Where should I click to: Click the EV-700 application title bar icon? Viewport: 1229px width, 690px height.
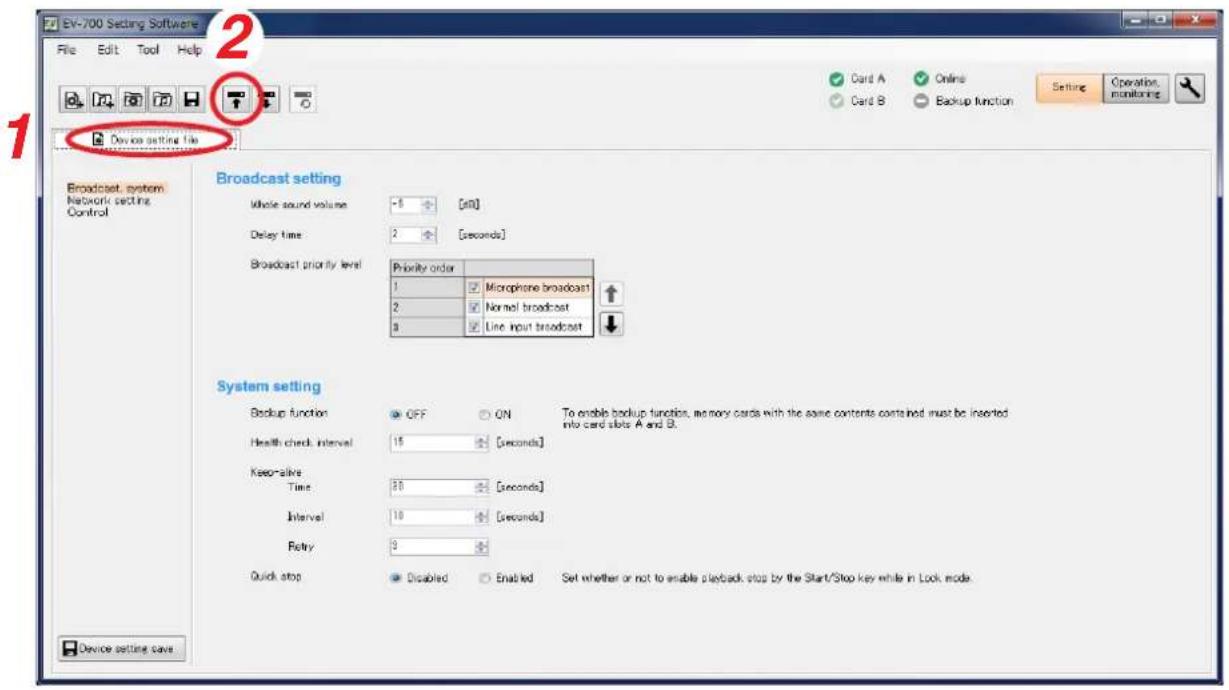pos(51,22)
